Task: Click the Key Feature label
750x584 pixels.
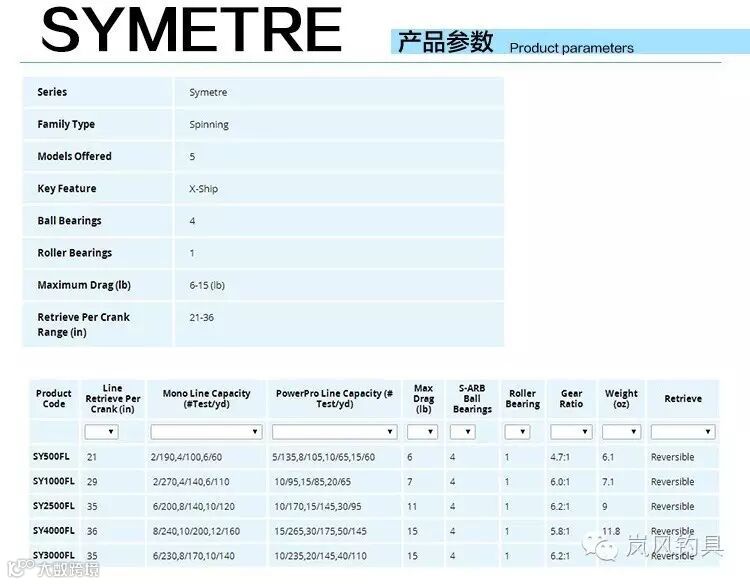Action: pyautogui.click(x=66, y=188)
